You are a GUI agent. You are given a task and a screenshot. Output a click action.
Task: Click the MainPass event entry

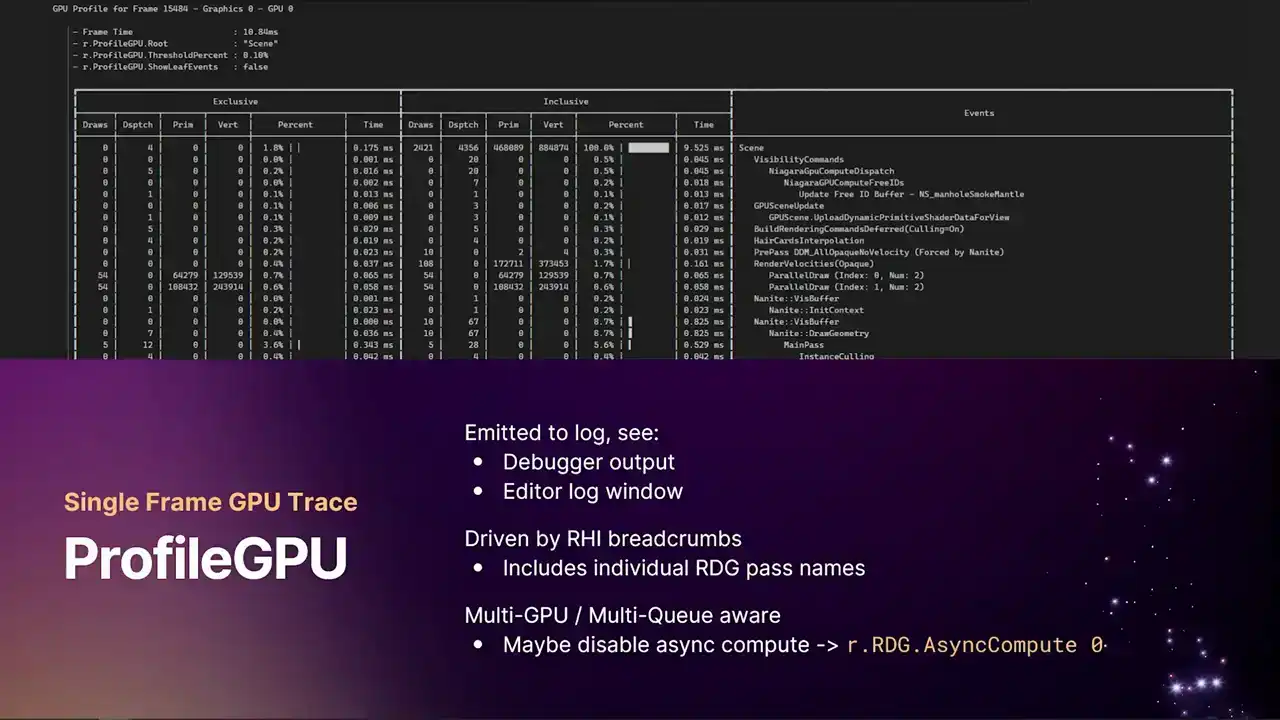point(803,345)
